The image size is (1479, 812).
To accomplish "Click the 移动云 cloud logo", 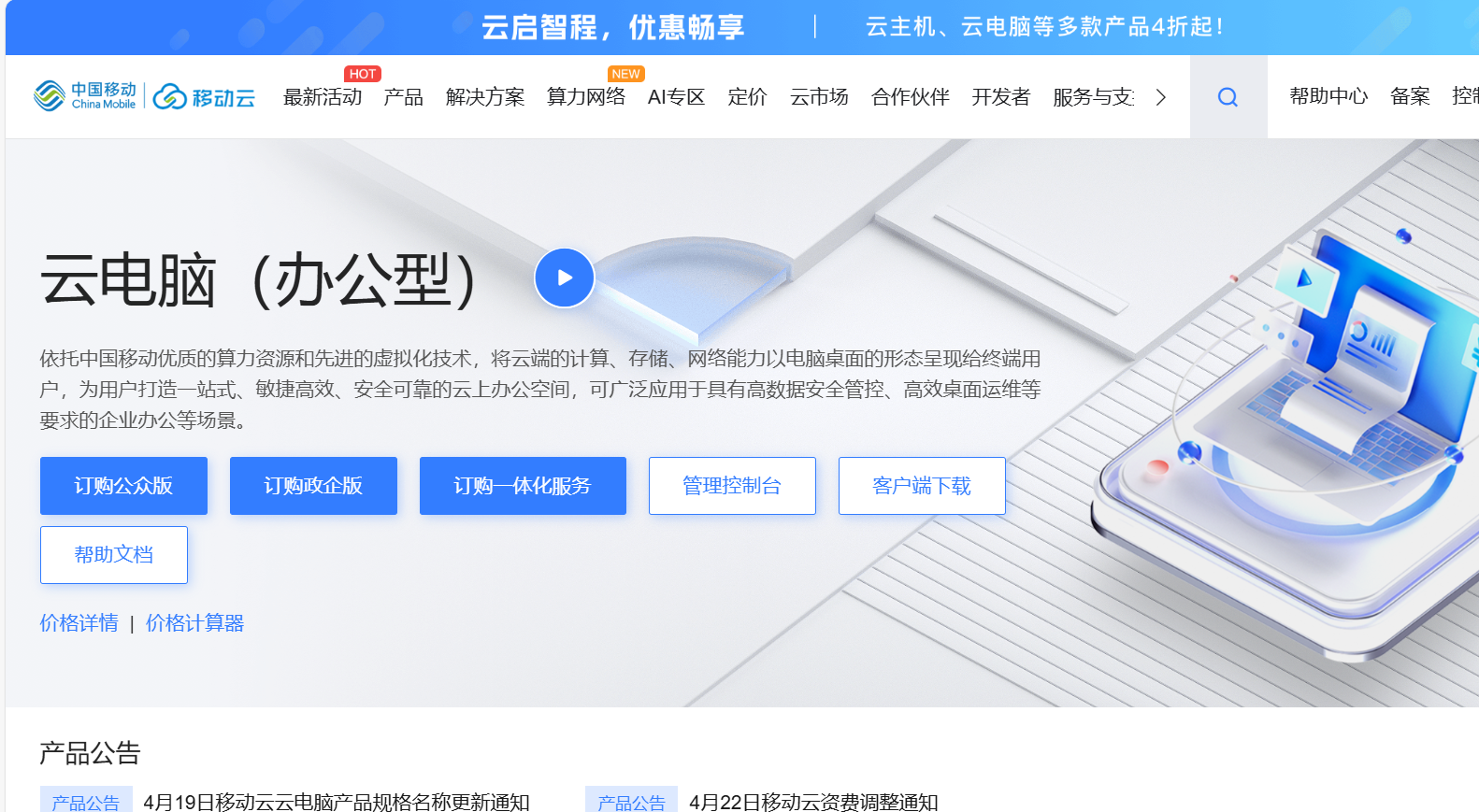I will point(204,96).
